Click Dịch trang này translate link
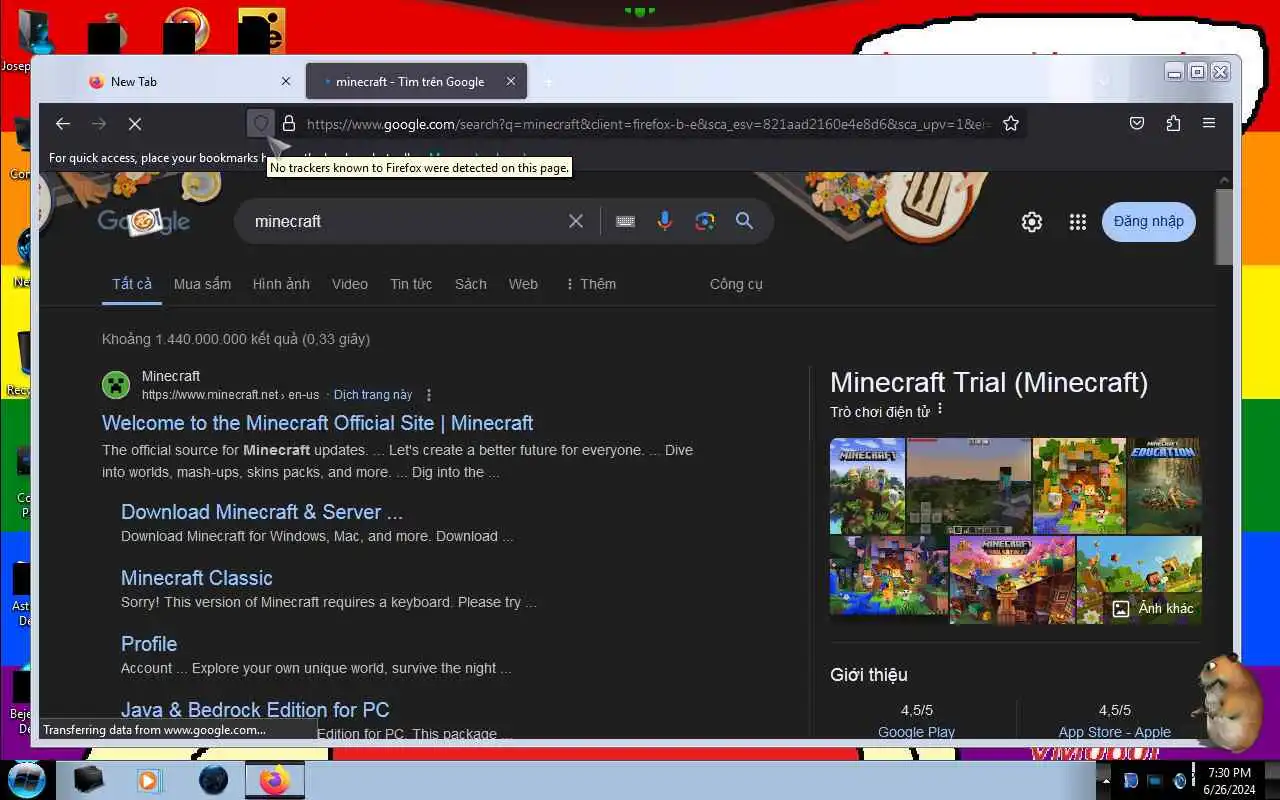Screen dimensions: 1280x800 click(373, 395)
